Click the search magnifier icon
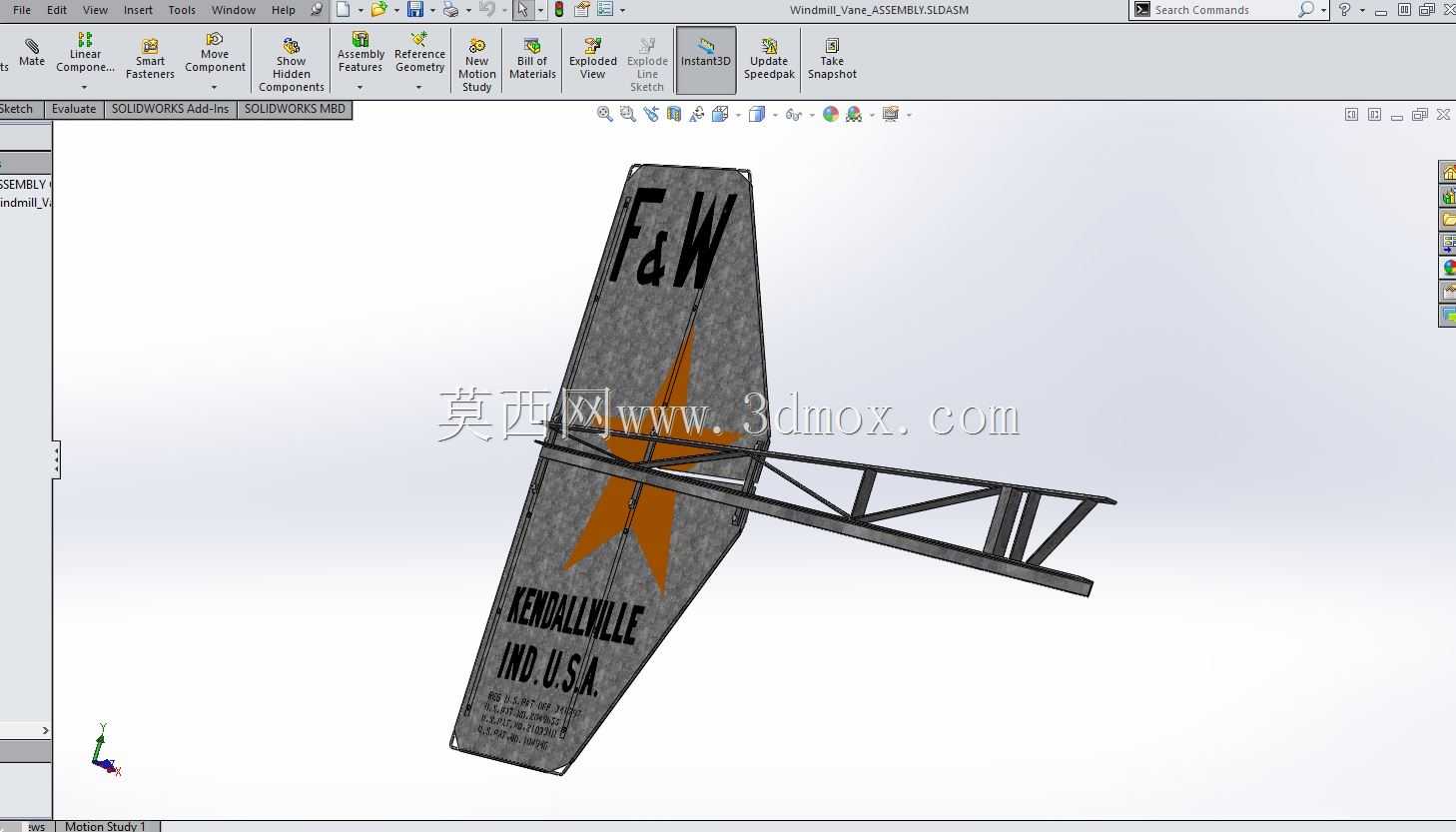The height and width of the screenshot is (832, 1456). coord(1305,10)
